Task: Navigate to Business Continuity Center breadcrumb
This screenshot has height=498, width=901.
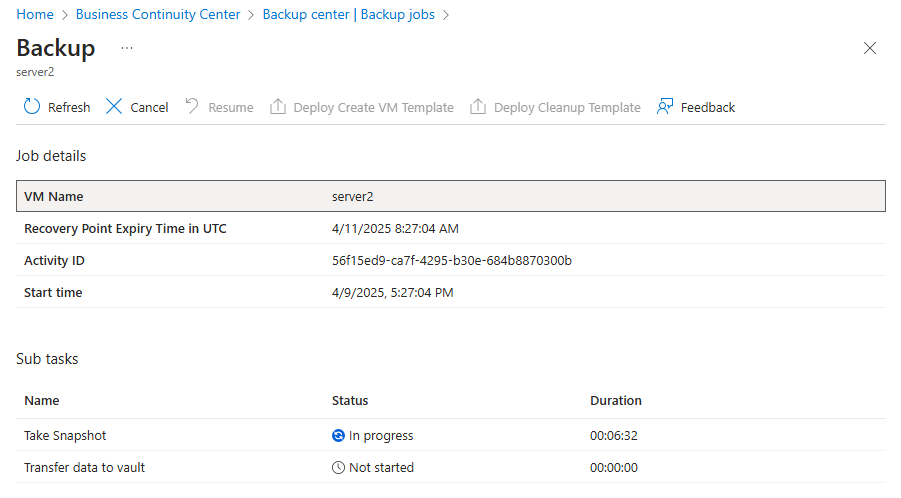Action: pyautogui.click(x=158, y=15)
